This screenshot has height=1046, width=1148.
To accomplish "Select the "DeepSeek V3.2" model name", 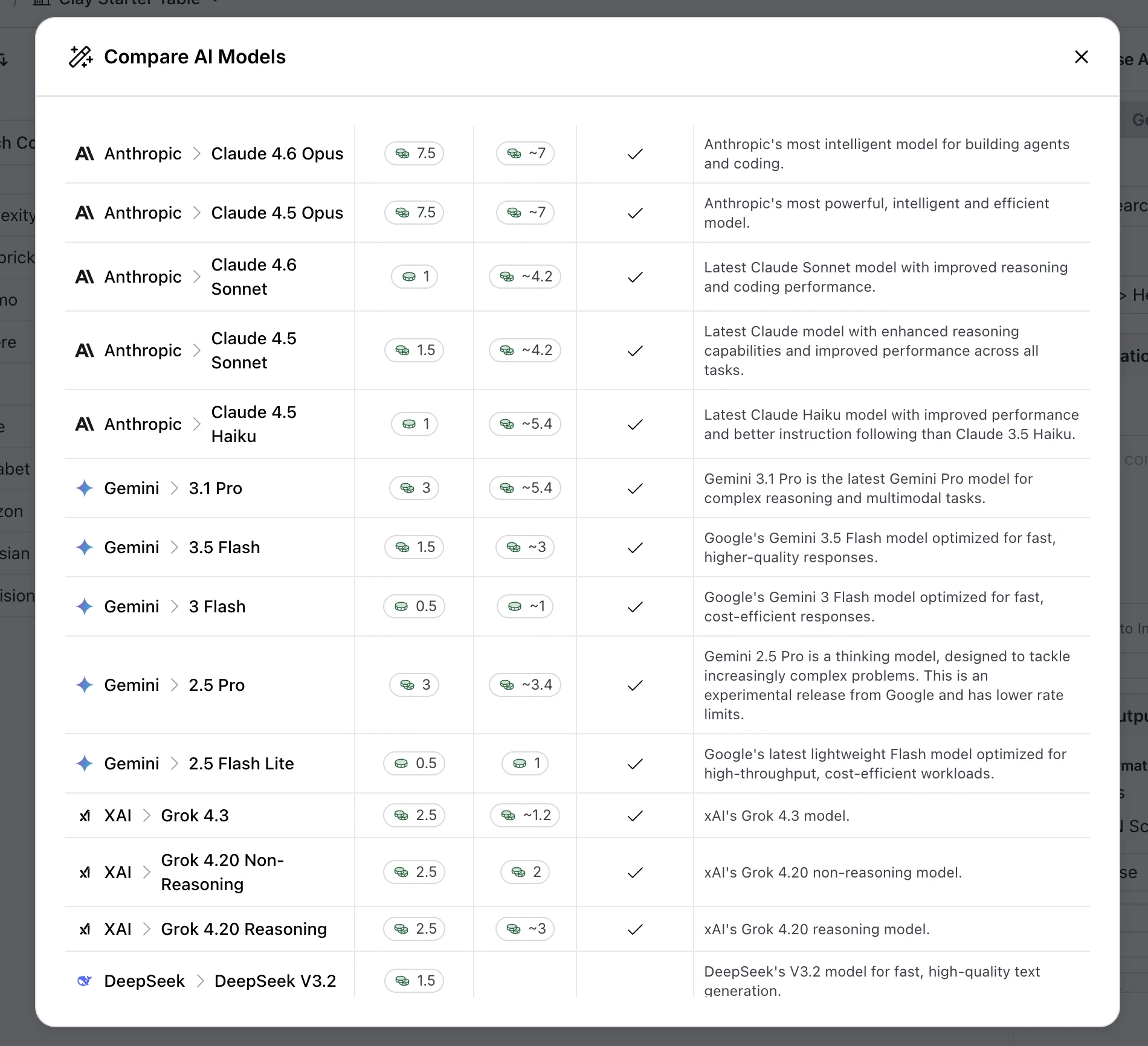I will [x=276, y=981].
